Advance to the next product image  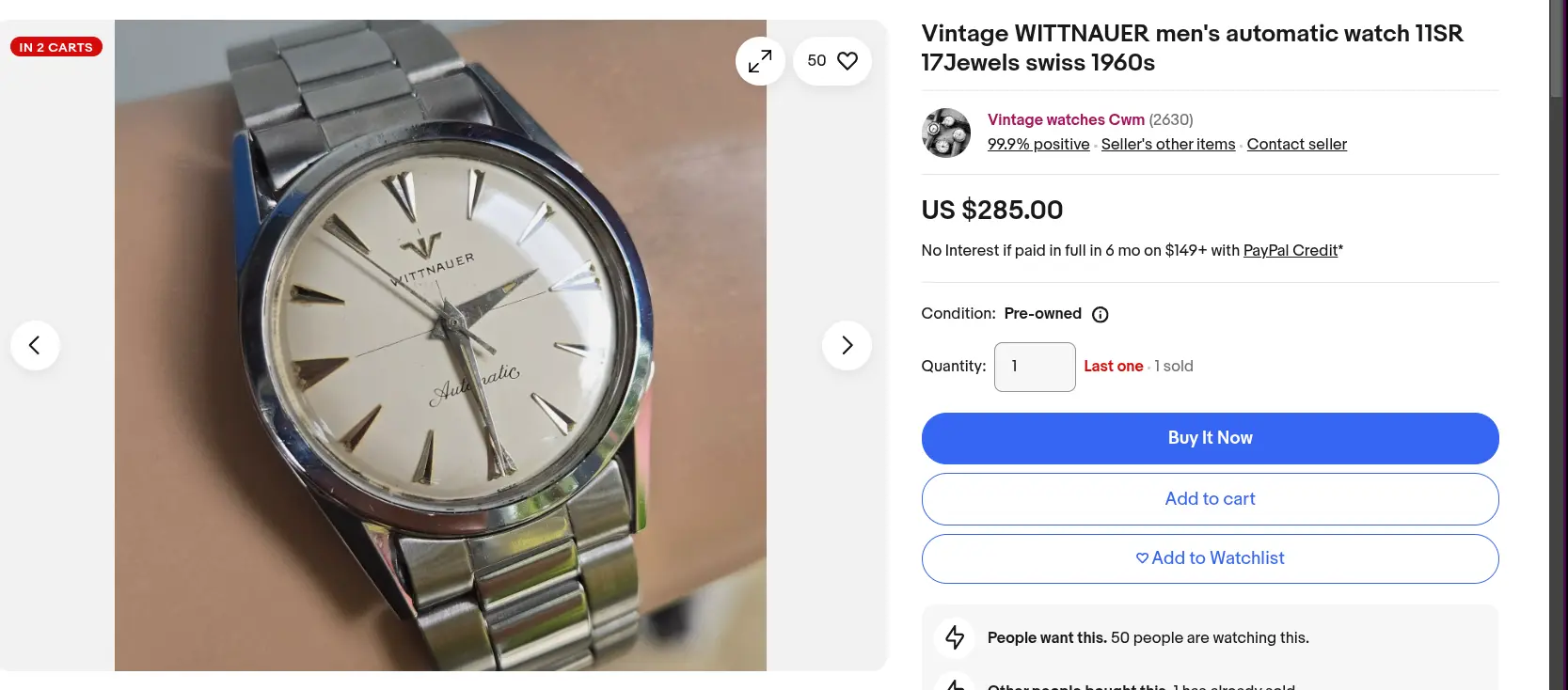(847, 345)
